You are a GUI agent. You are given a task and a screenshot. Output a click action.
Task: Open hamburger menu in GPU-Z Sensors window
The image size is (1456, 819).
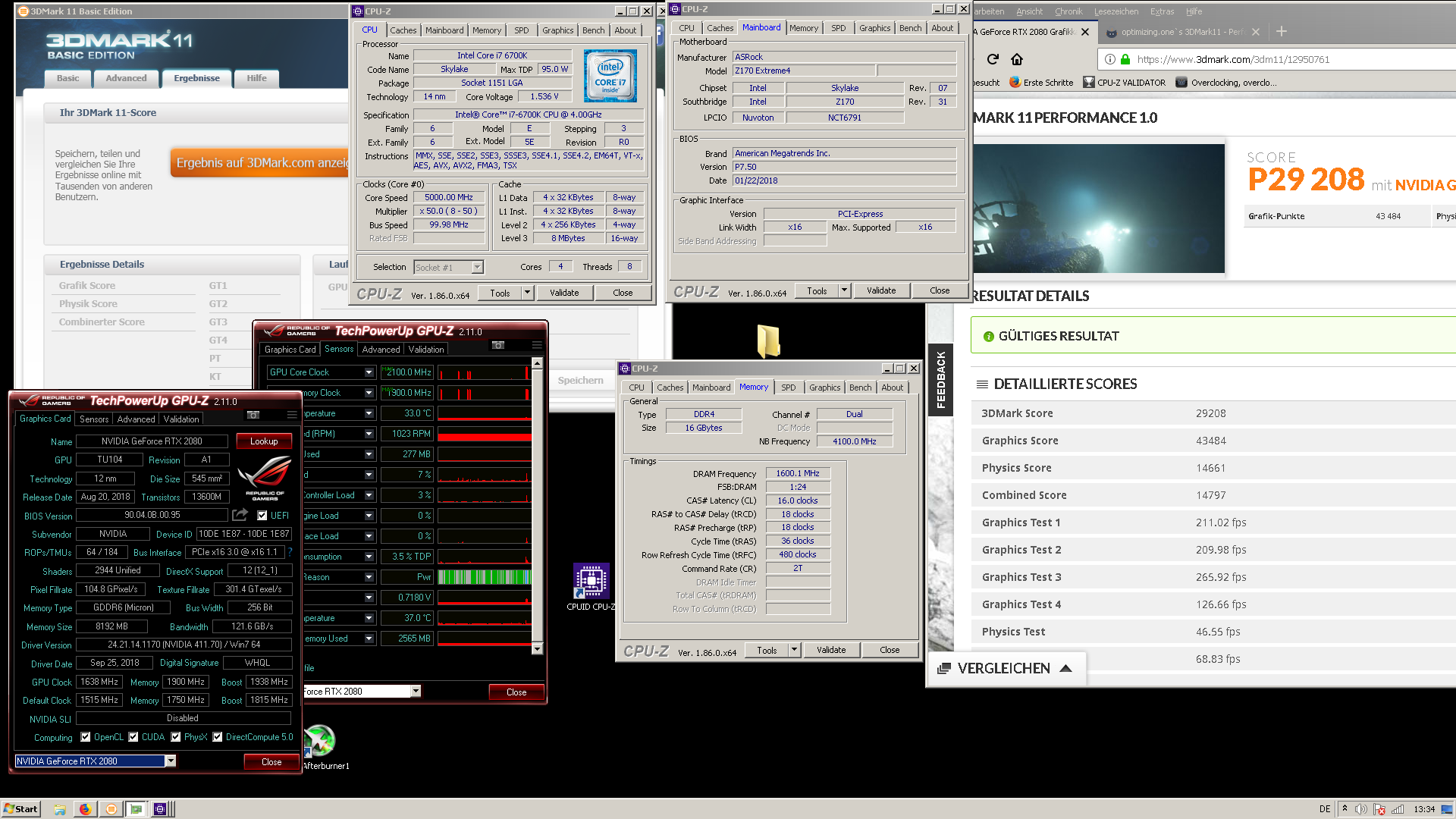pyautogui.click(x=537, y=345)
